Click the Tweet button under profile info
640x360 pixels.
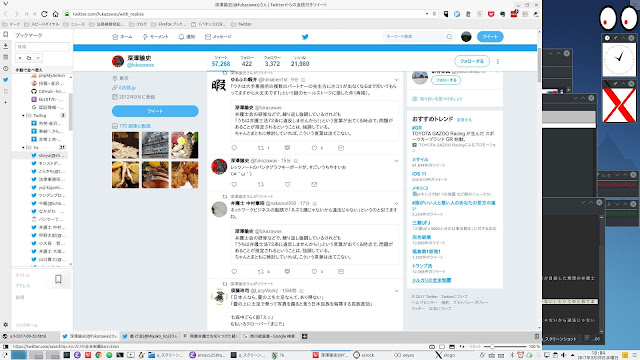(155, 111)
